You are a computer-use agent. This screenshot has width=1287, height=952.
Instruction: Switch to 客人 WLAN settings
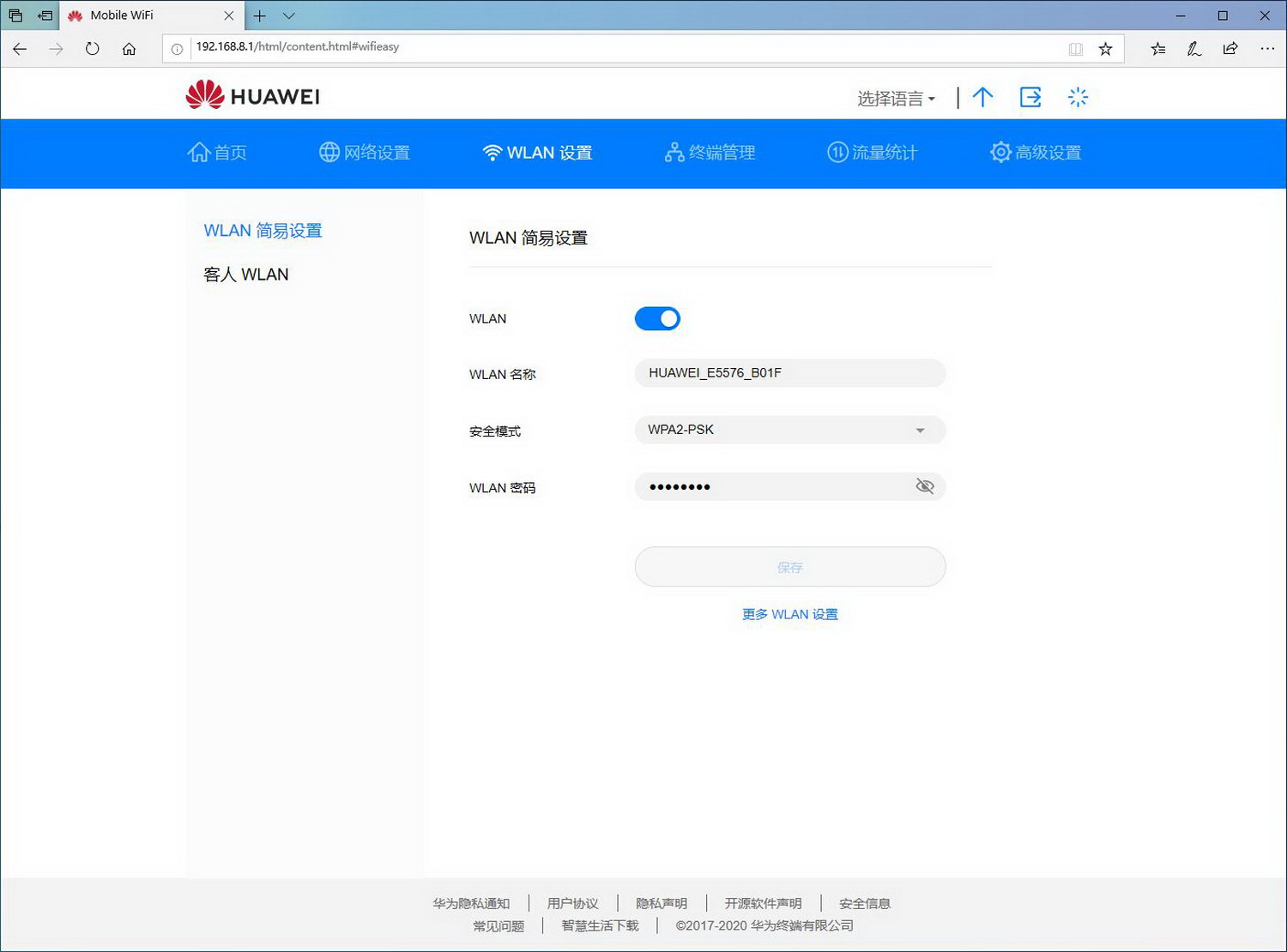pyautogui.click(x=246, y=274)
